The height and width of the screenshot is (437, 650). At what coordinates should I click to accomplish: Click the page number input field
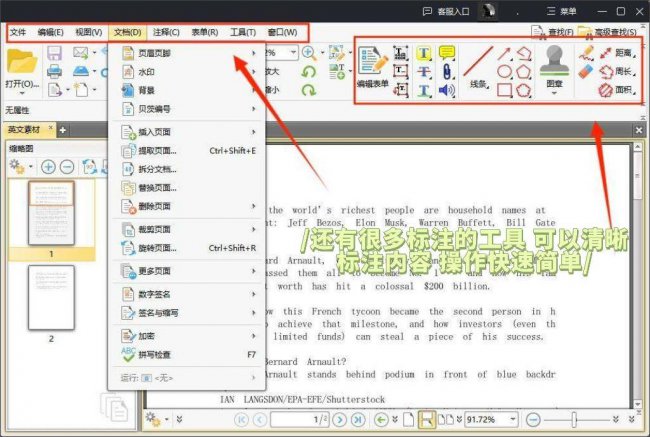pyautogui.click(x=300, y=420)
